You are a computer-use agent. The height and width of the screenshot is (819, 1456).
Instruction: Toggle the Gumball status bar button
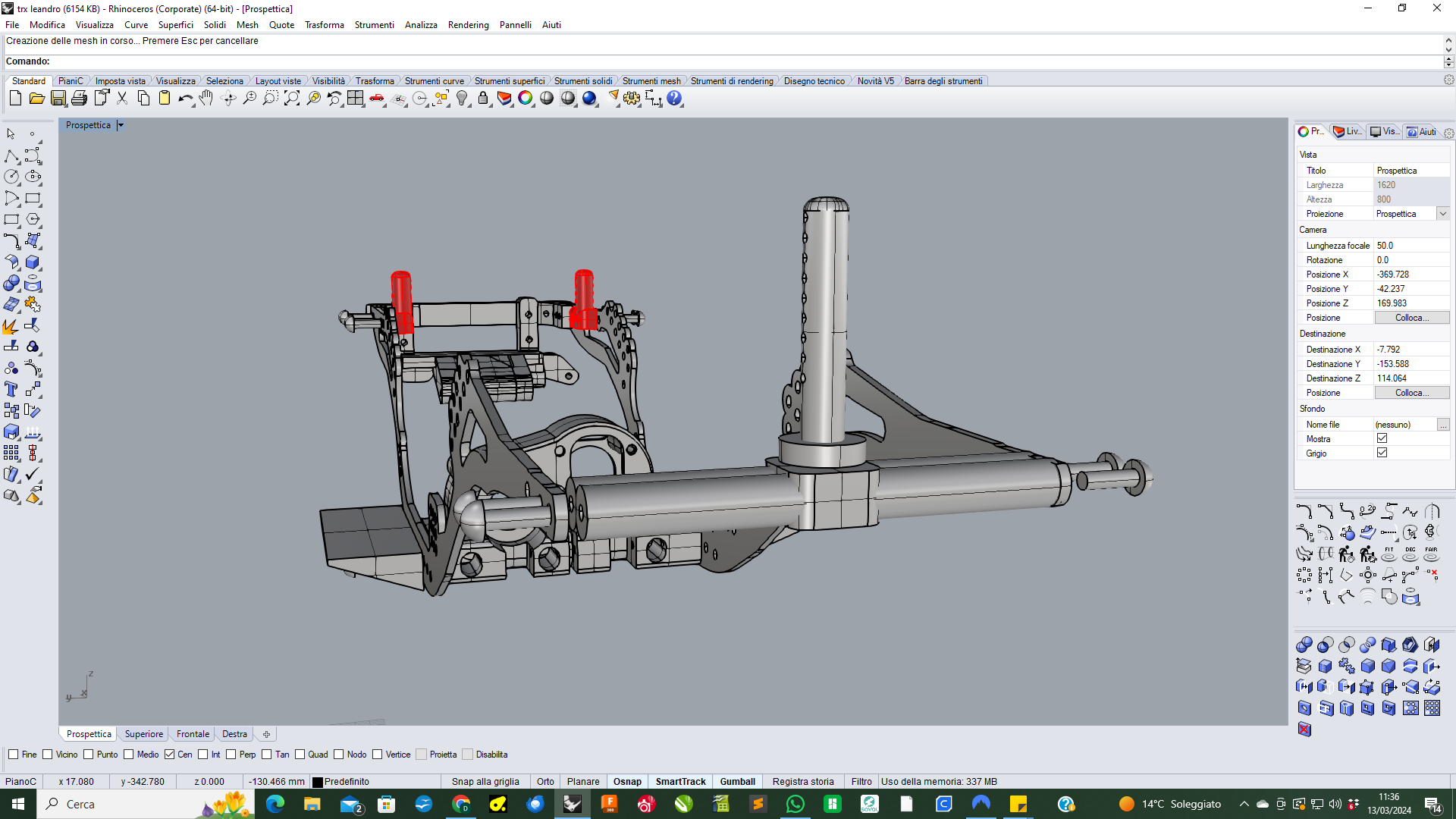(x=737, y=782)
